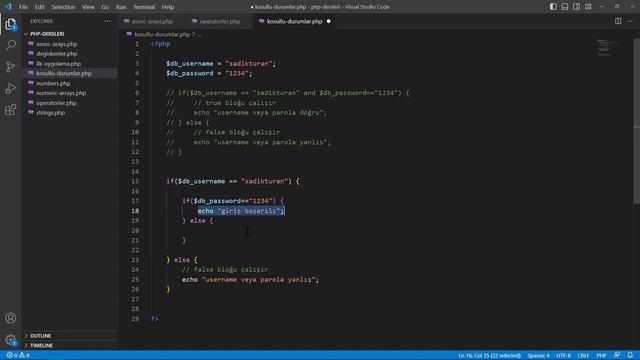Collapse the PHP-DERSLERI folder section
Screen dimensions: 640x360
69,34
